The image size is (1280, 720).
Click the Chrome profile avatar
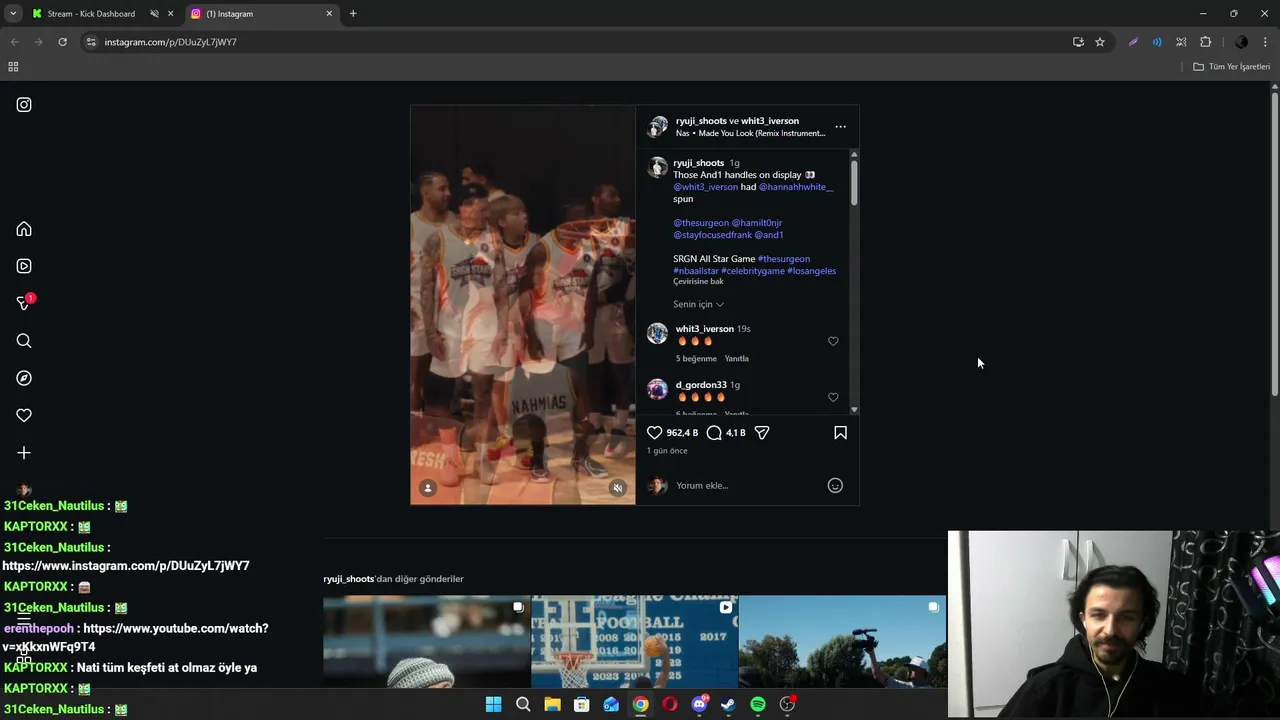(x=1241, y=42)
